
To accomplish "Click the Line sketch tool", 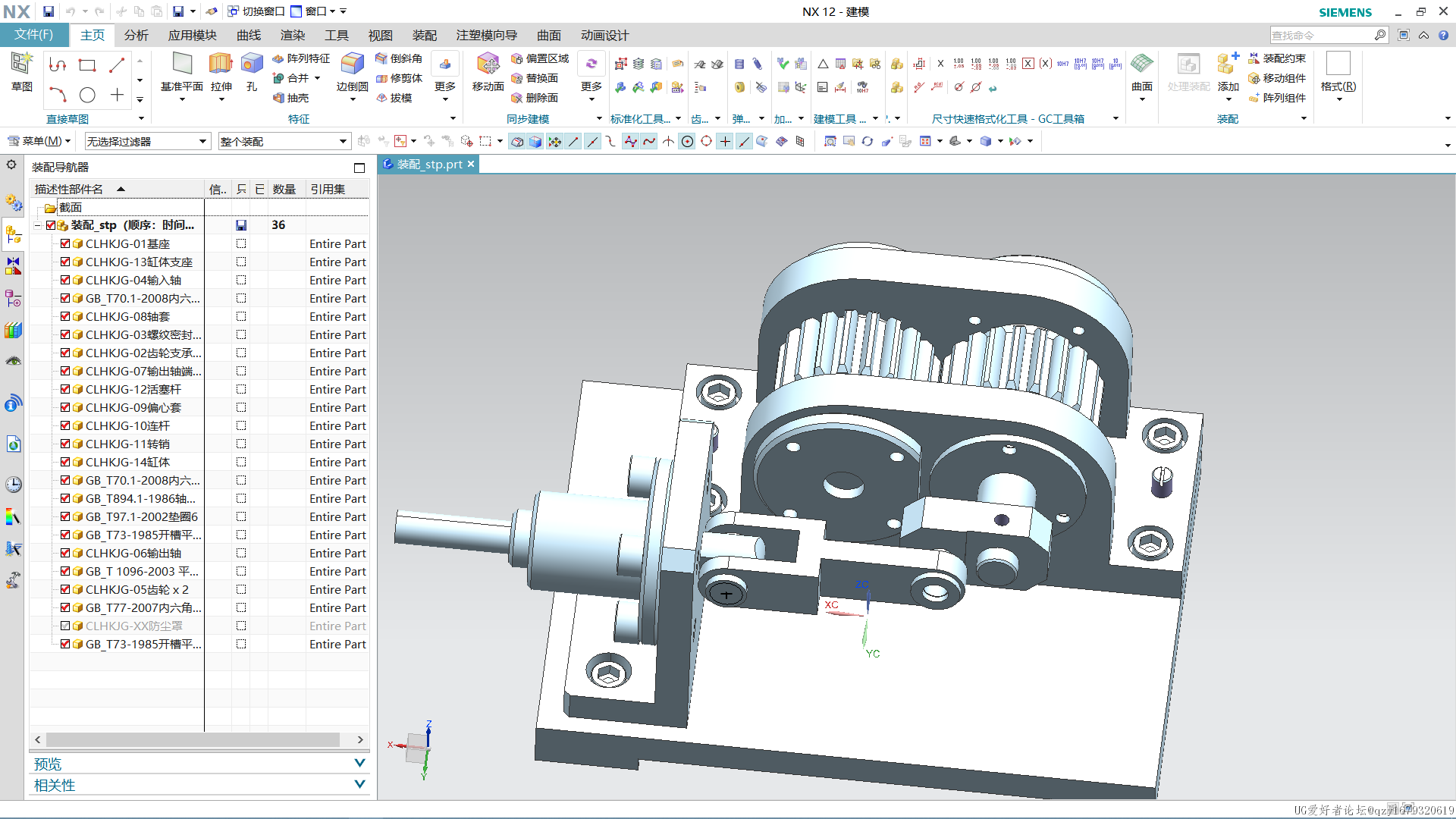I will (x=117, y=65).
